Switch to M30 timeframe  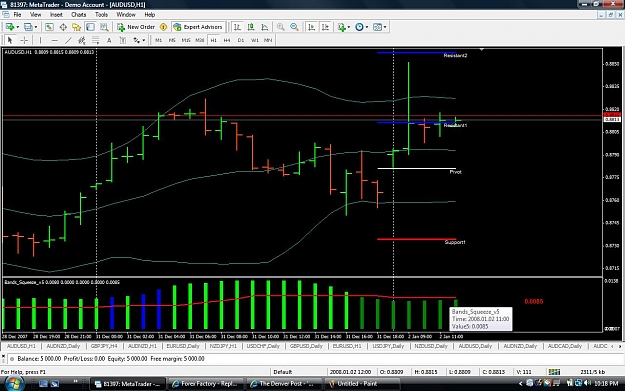200,40
